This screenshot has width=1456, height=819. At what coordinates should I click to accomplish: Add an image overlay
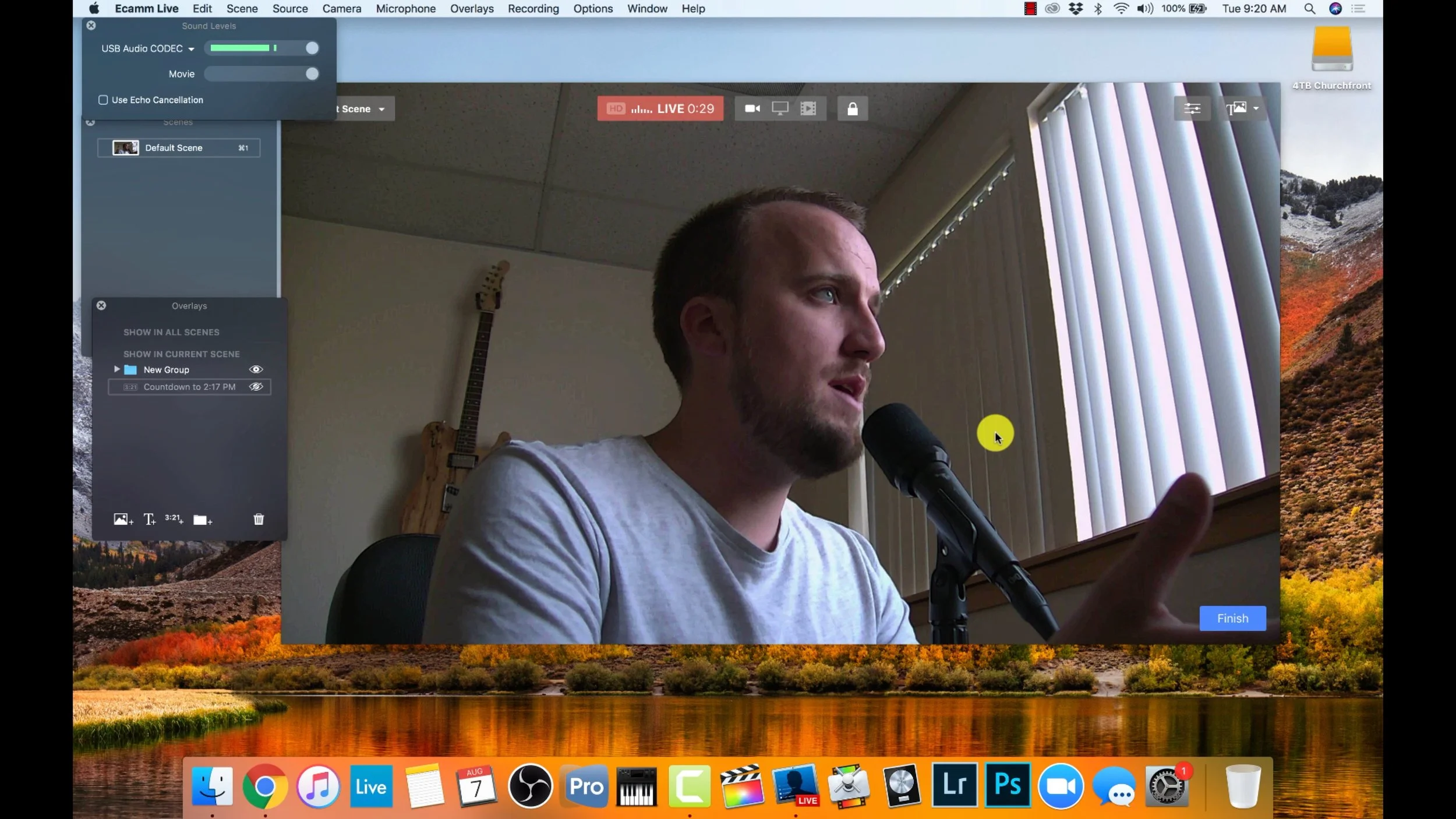[123, 519]
